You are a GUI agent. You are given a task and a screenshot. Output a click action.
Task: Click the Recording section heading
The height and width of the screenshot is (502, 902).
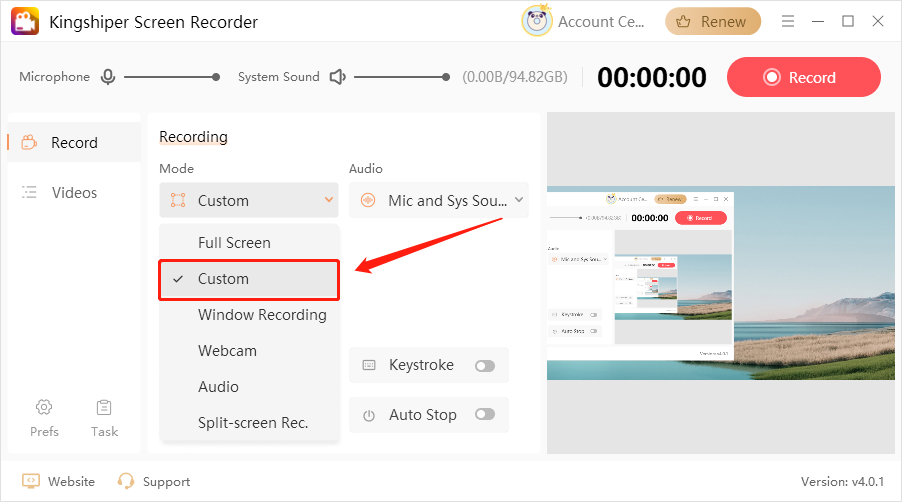(x=193, y=137)
